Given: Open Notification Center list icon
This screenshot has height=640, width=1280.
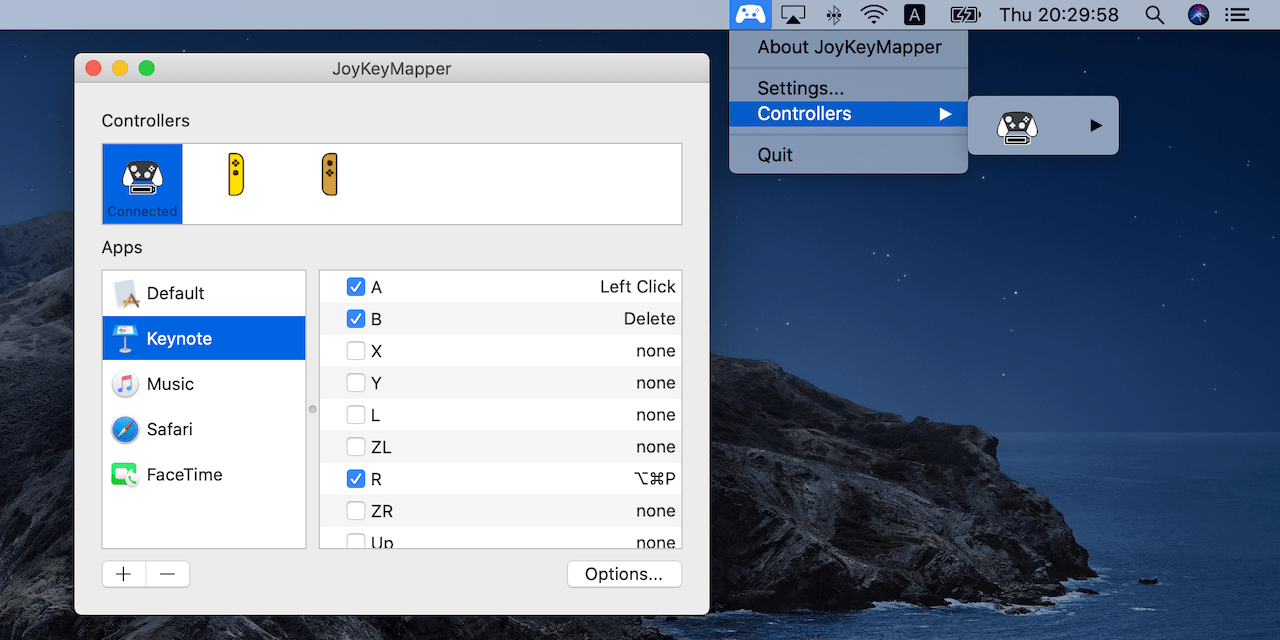Looking at the screenshot, I should (x=1238, y=14).
